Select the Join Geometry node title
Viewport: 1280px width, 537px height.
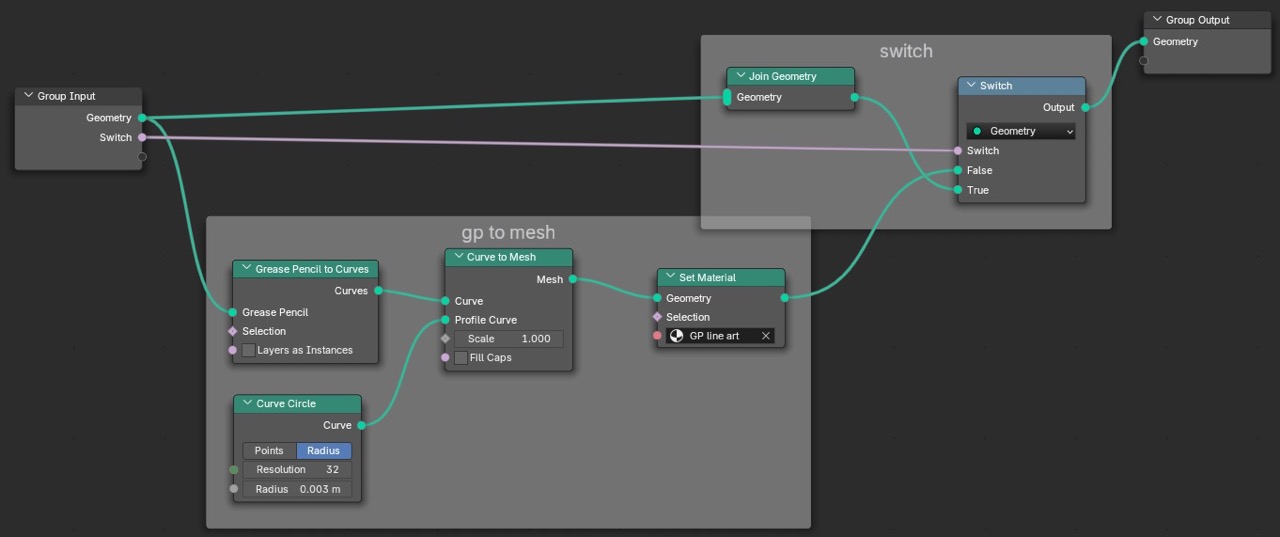783,76
